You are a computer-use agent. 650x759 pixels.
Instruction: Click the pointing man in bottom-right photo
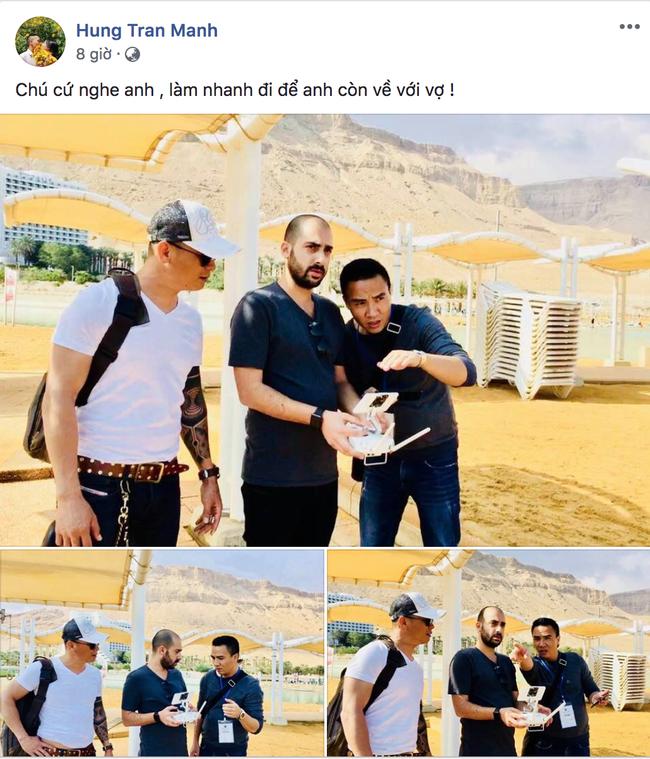click(x=557, y=685)
